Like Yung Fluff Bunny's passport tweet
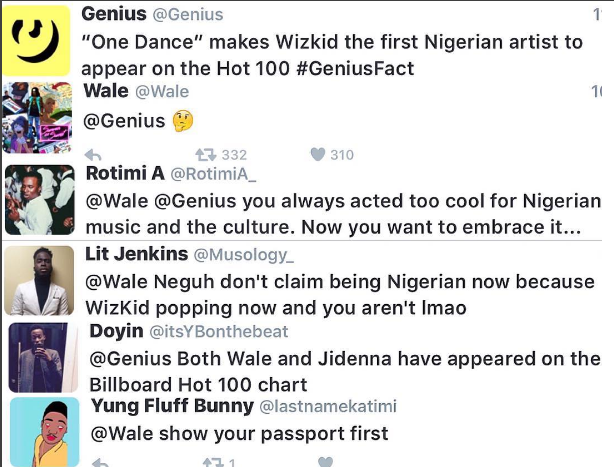Image resolution: width=614 pixels, height=467 pixels. pyautogui.click(x=323, y=462)
